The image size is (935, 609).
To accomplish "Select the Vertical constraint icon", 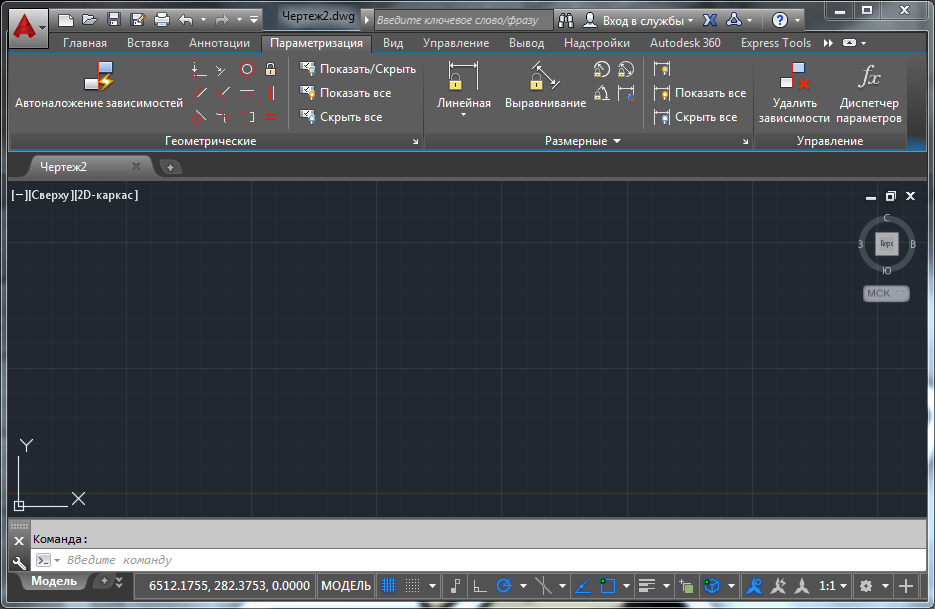I will coord(271,93).
